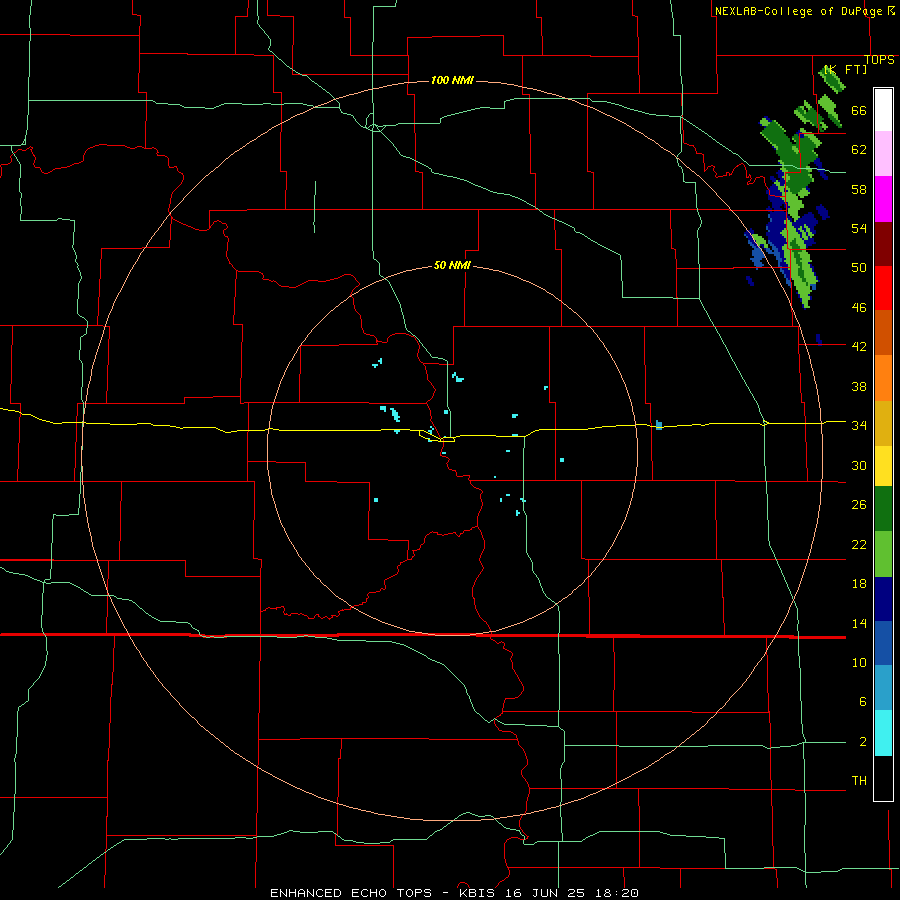Screen dimensions: 900x900
Task: Click the yellow 30 kft legend swatch
Action: tap(883, 466)
